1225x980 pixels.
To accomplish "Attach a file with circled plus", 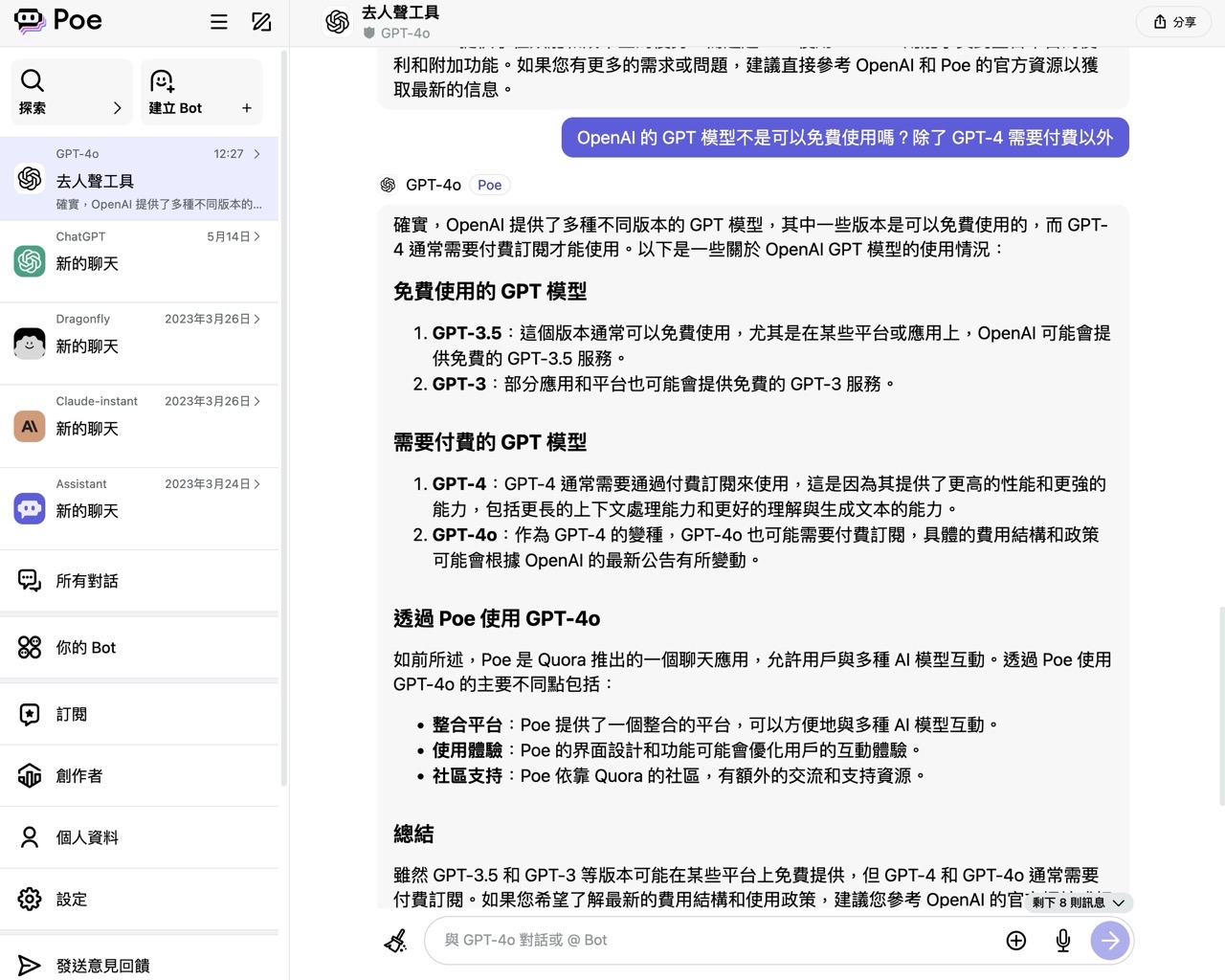I will pyautogui.click(x=1016, y=941).
